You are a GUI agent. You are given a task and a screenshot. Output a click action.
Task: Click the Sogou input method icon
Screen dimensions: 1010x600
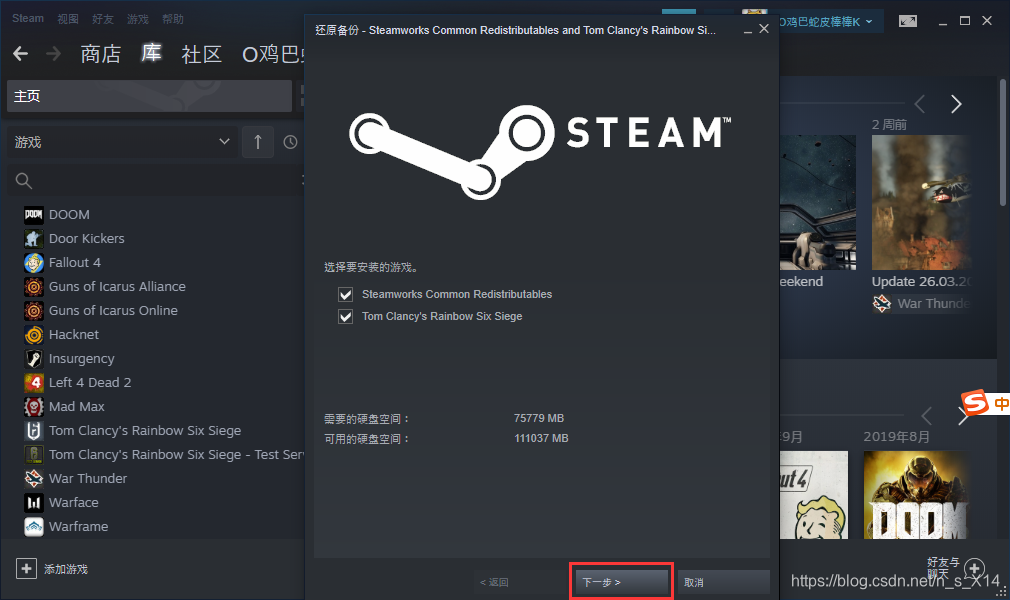pos(975,403)
